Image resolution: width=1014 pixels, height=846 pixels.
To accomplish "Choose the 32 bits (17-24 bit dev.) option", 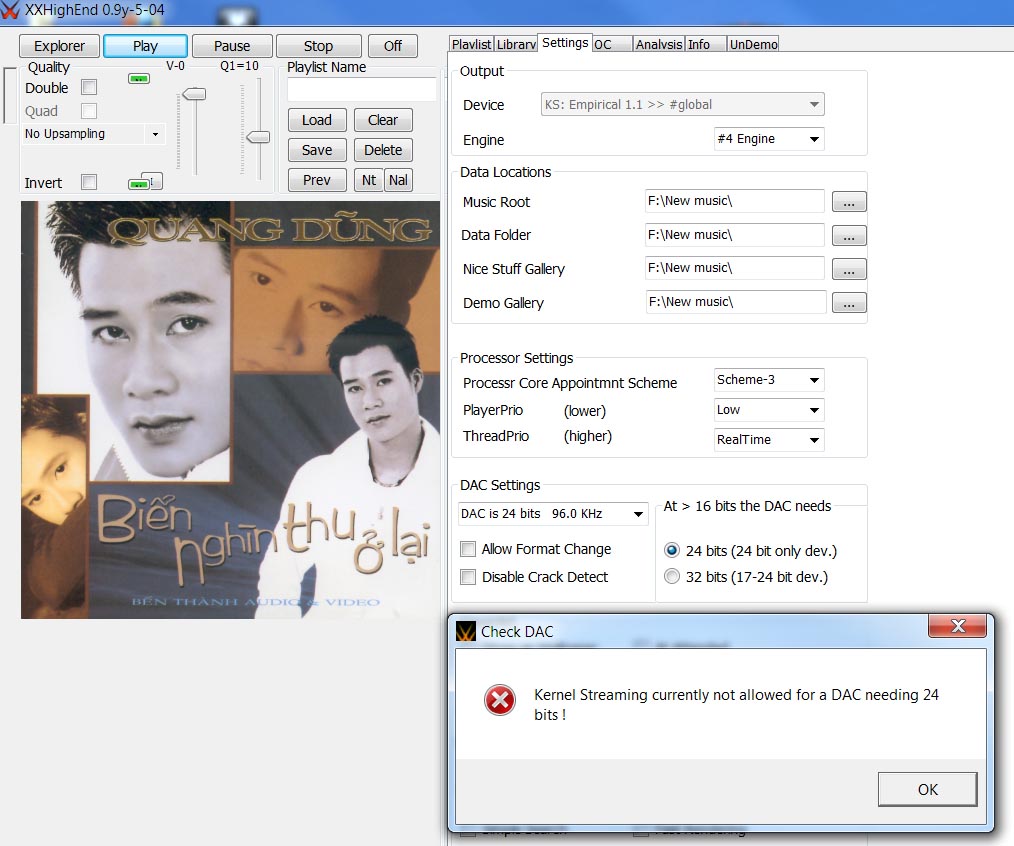I will (x=672, y=576).
